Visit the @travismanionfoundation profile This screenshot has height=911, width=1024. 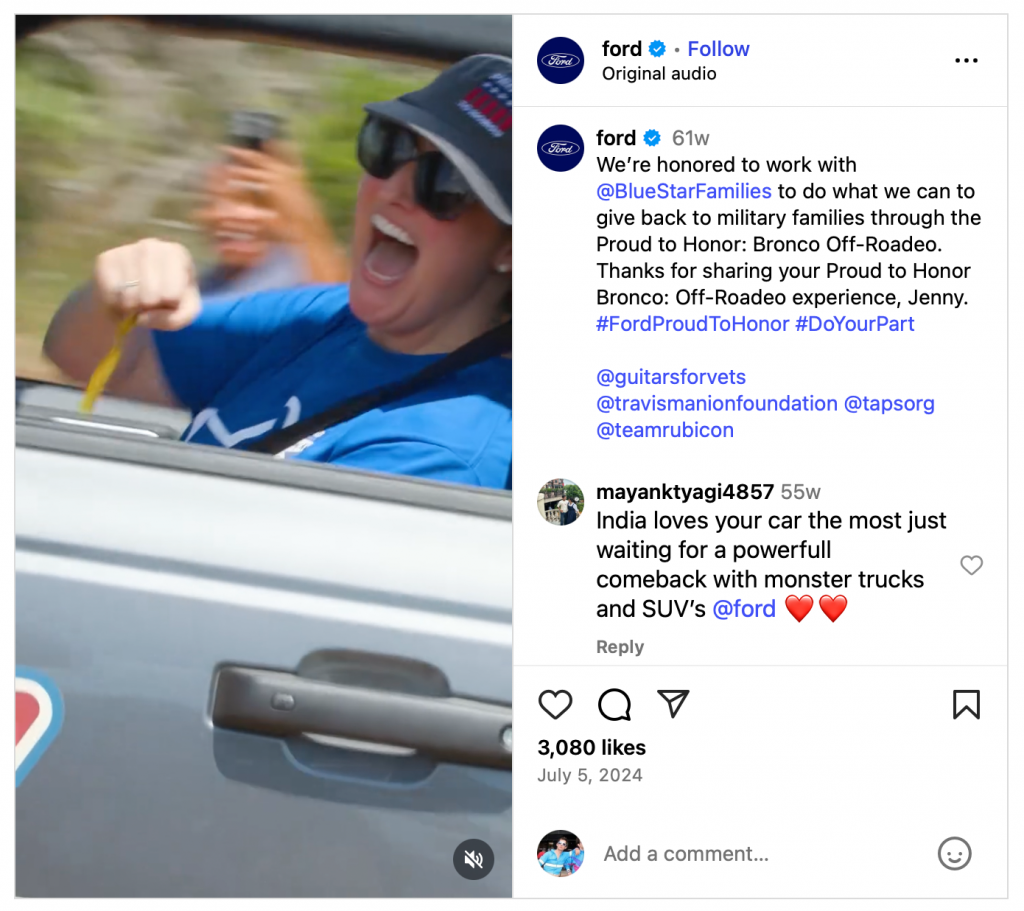click(x=716, y=404)
